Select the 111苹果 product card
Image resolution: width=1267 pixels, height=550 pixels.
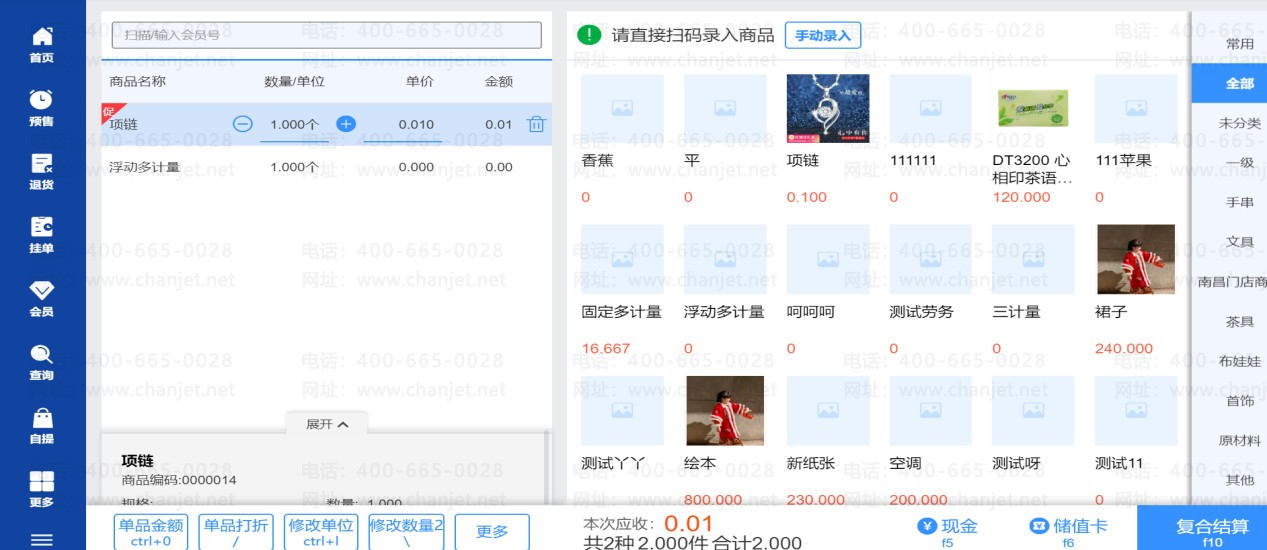click(x=1136, y=140)
